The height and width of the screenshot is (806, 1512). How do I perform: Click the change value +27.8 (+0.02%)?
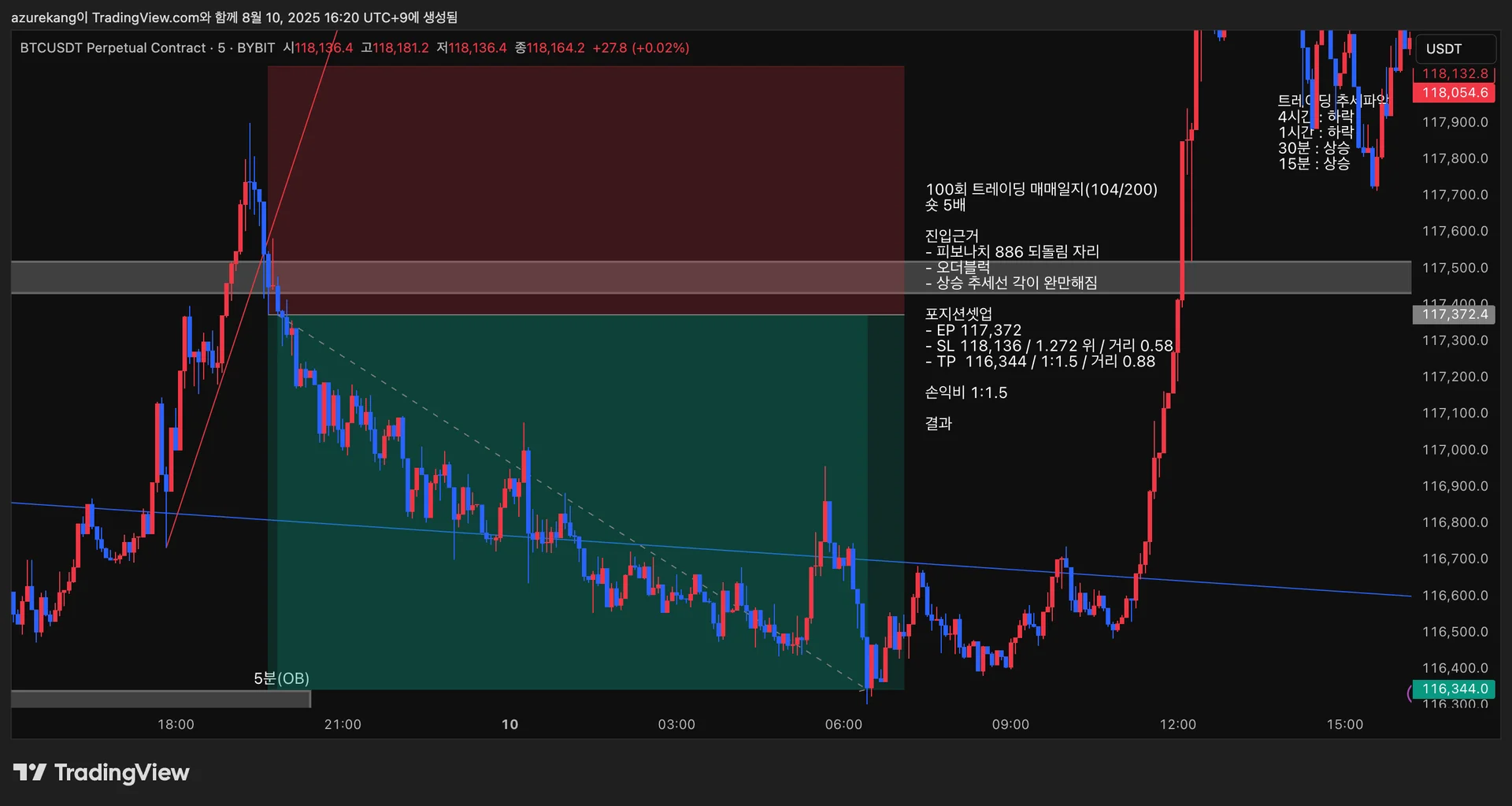(x=641, y=48)
